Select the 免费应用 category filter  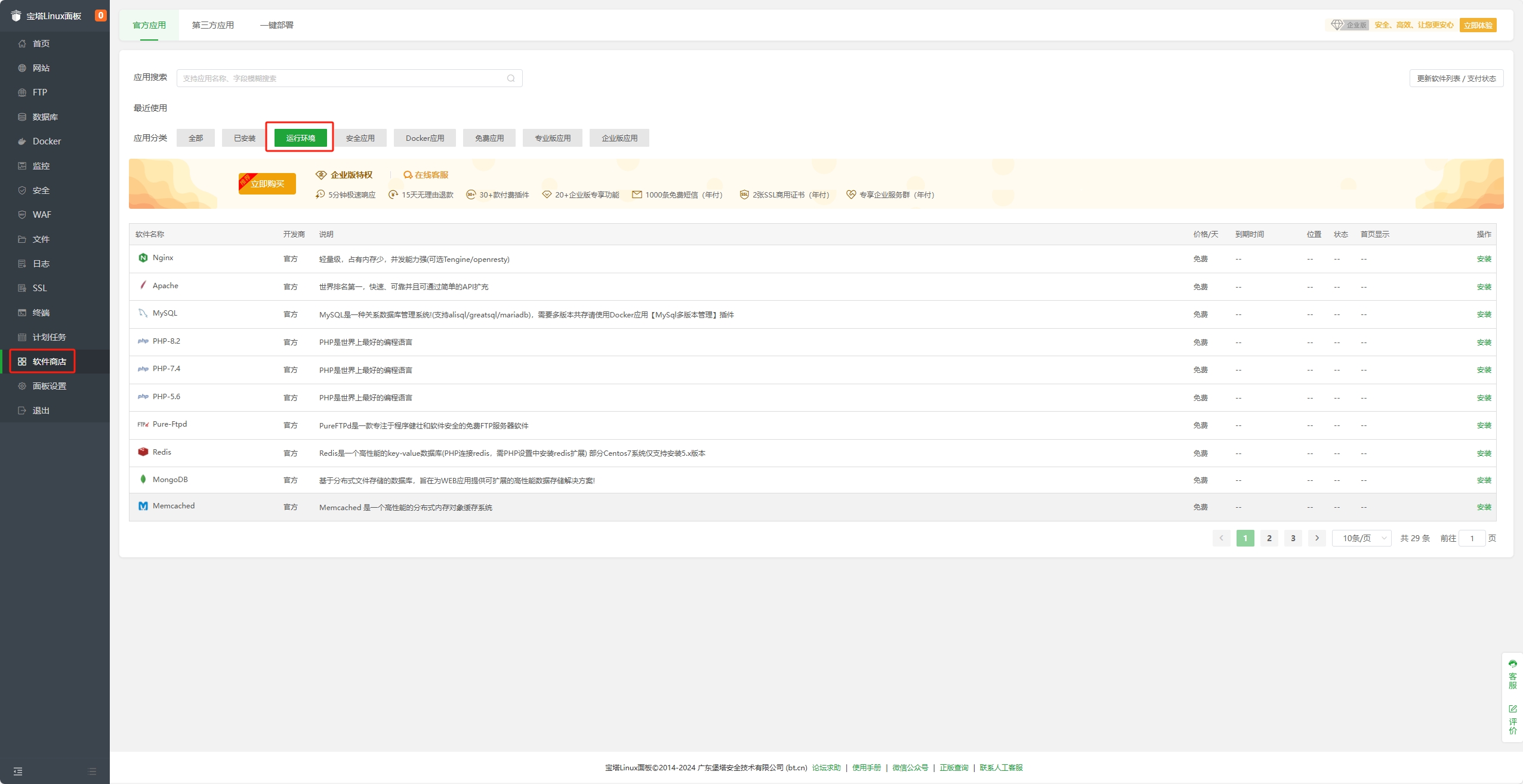(489, 138)
